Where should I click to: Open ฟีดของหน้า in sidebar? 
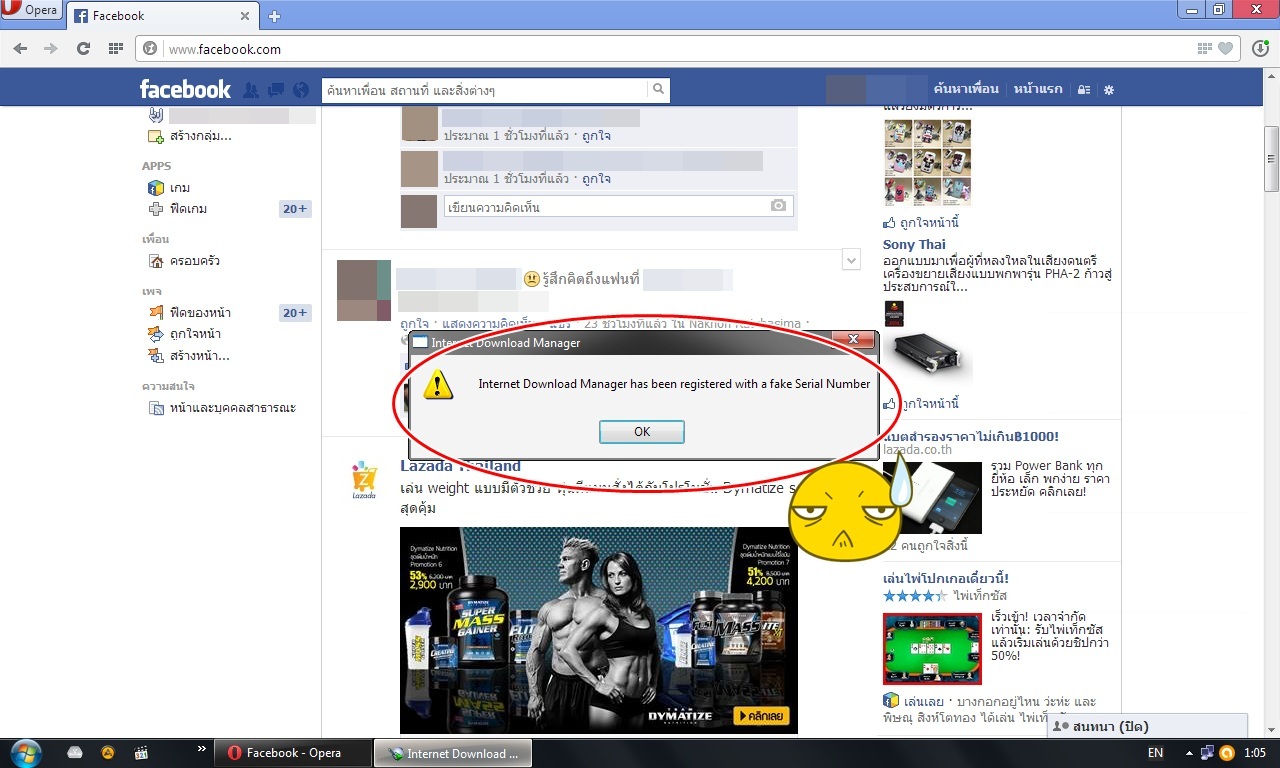coord(200,313)
